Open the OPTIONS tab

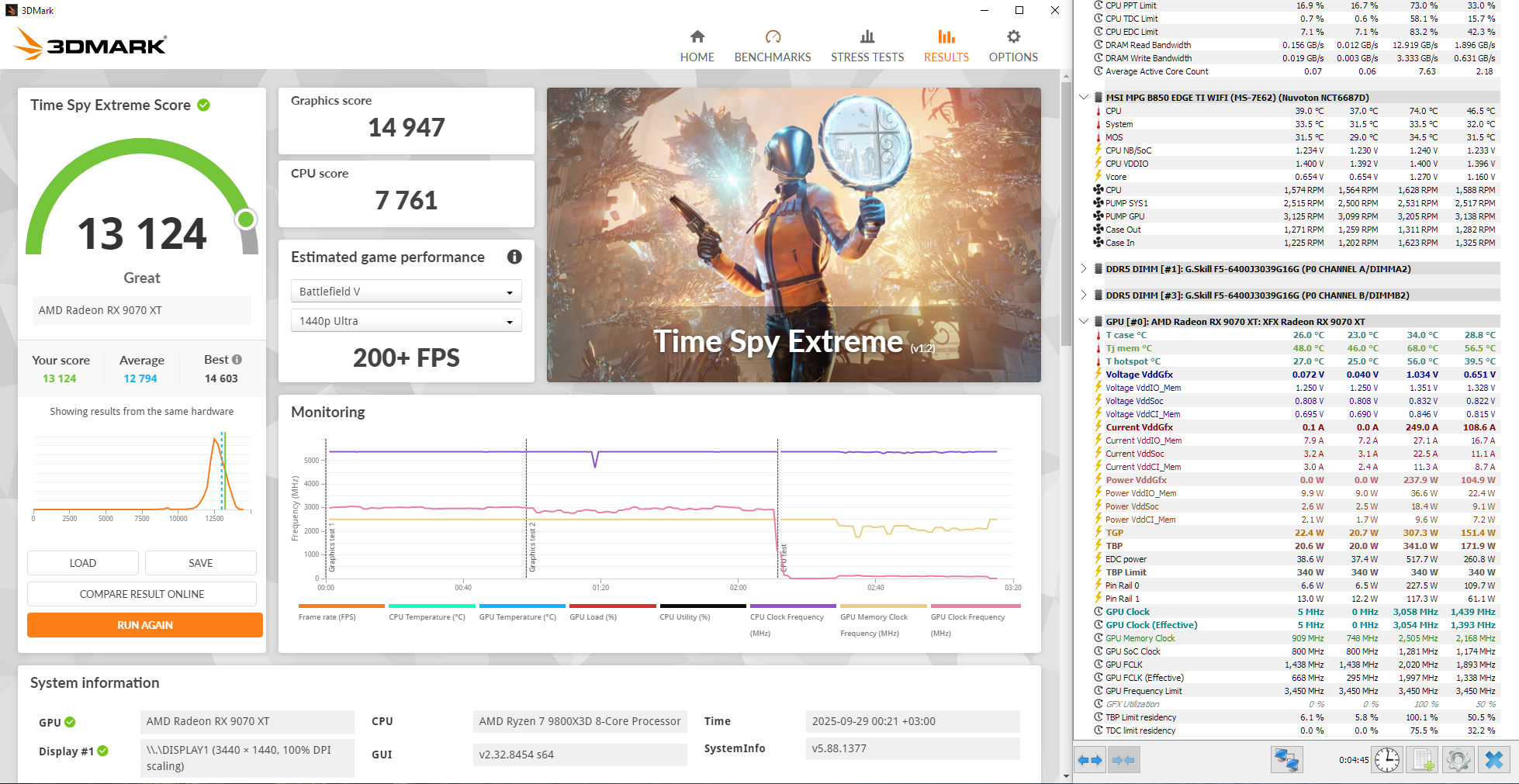[x=1013, y=47]
